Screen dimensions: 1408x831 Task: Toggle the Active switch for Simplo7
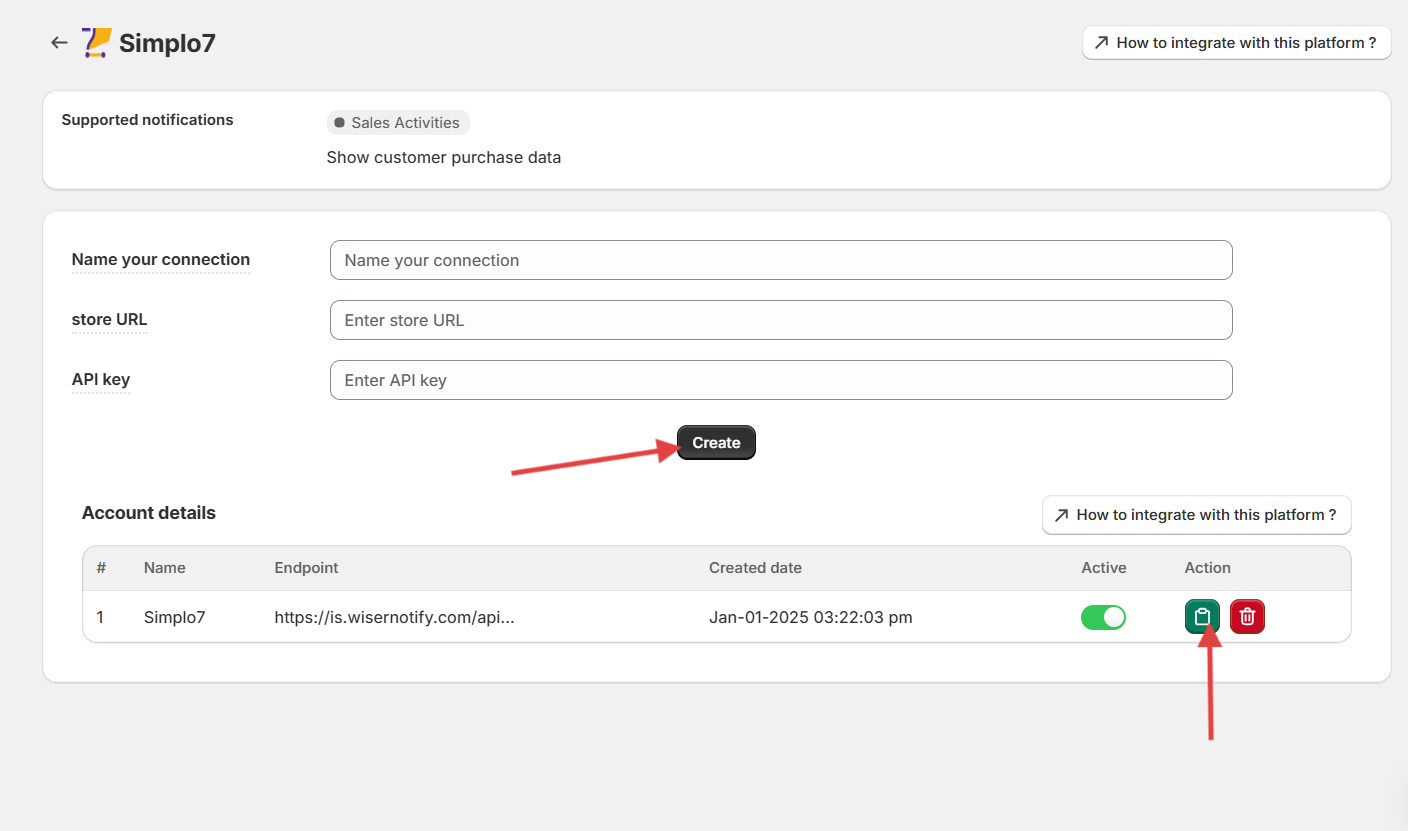coord(1103,617)
